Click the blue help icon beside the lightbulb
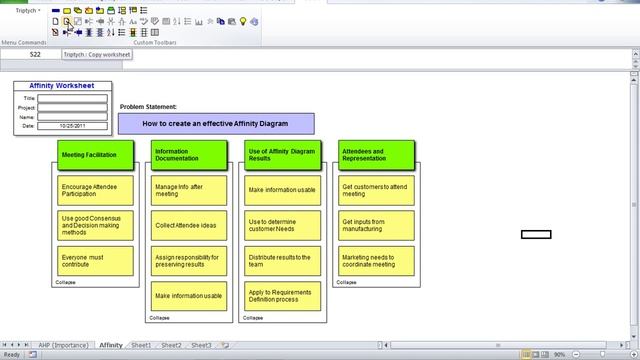The width and height of the screenshot is (640, 360). (254, 21)
